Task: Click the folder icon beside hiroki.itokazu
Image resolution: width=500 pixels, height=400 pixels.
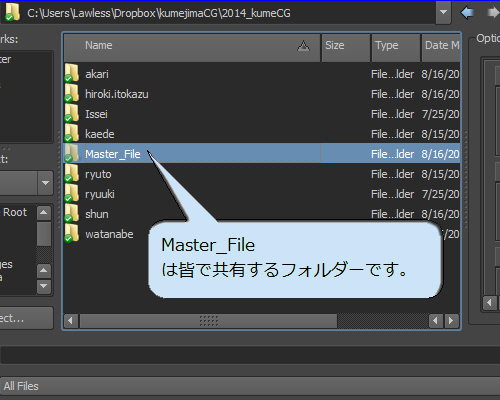Action: 72,93
